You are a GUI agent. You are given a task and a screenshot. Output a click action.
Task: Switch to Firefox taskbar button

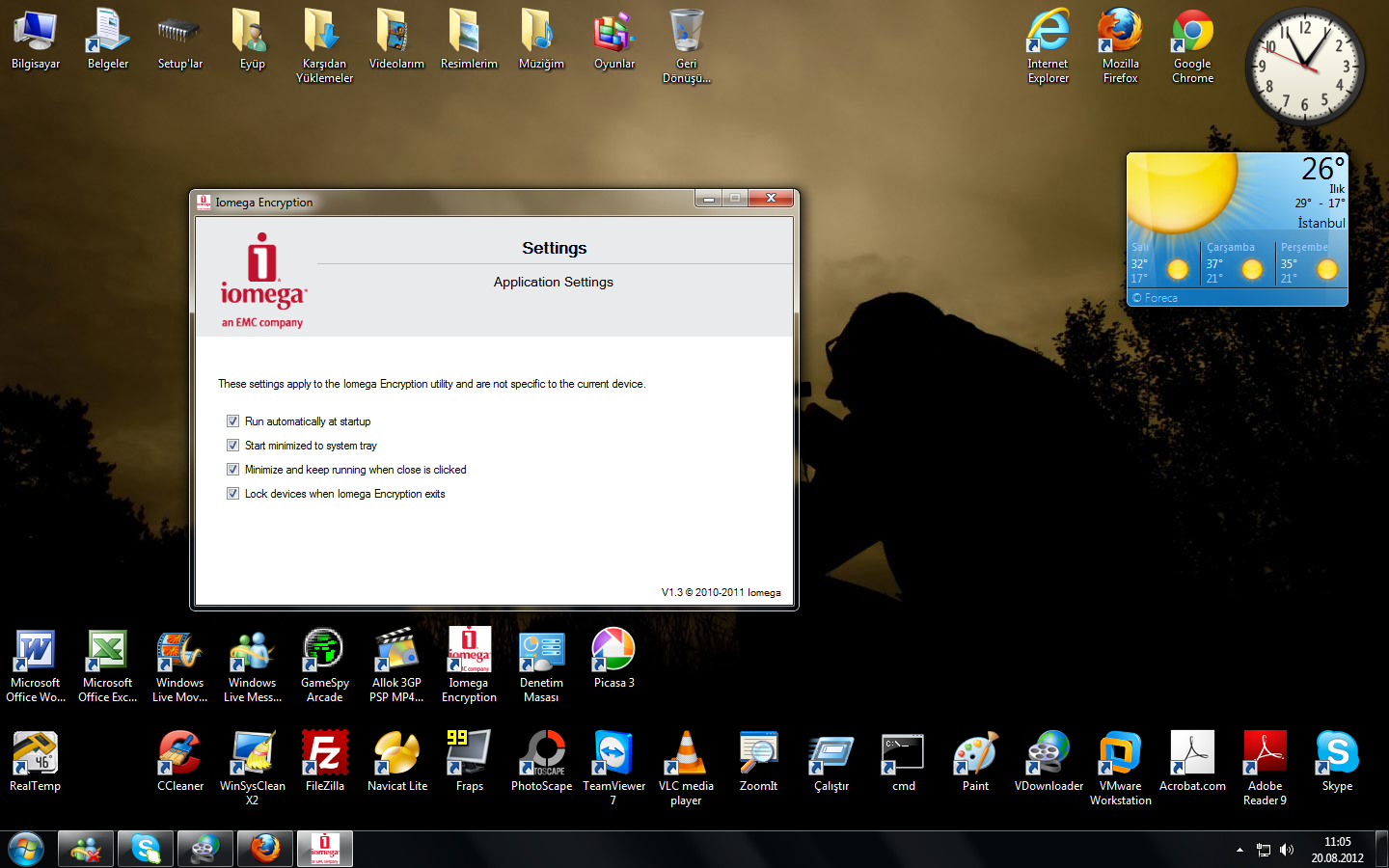(265, 849)
